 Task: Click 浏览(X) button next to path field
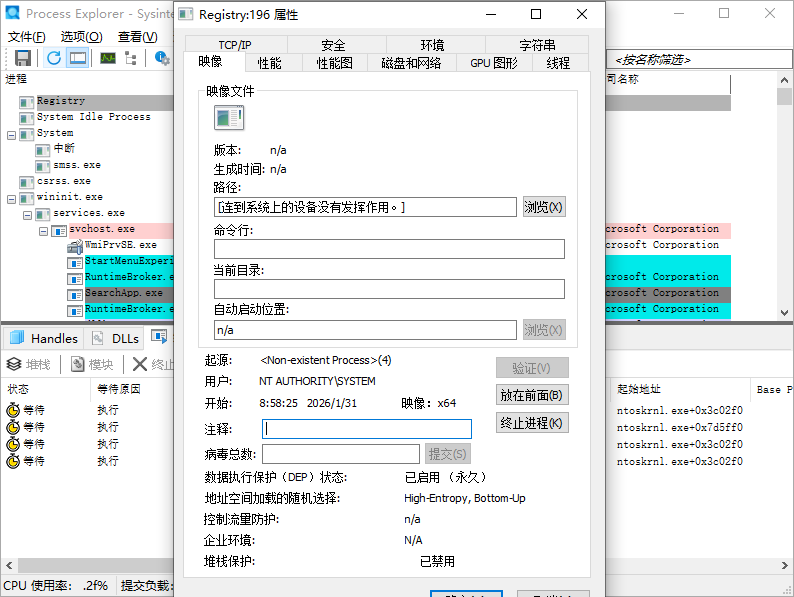(x=544, y=207)
